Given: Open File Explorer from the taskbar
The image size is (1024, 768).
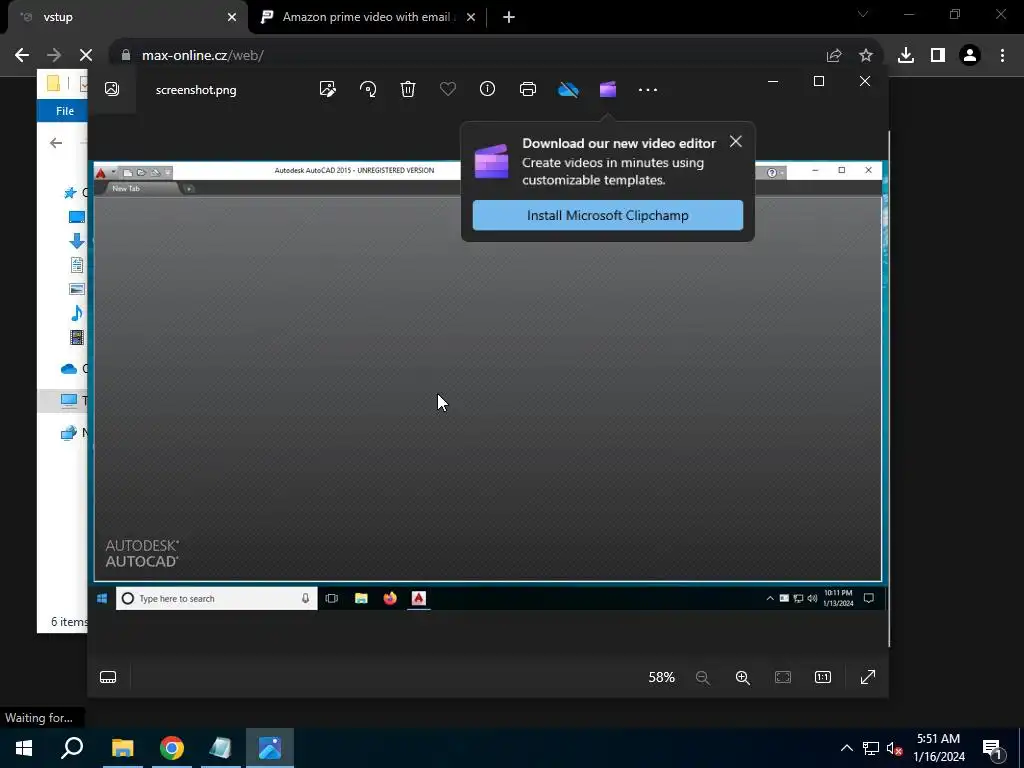Looking at the screenshot, I should point(122,748).
